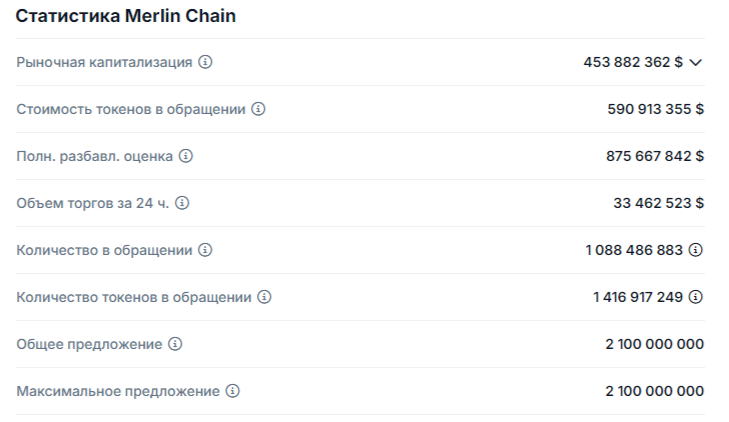Show info for Объем торгов за 24 ч.
Image resolution: width=729 pixels, height=422 pixels.
tap(182, 203)
